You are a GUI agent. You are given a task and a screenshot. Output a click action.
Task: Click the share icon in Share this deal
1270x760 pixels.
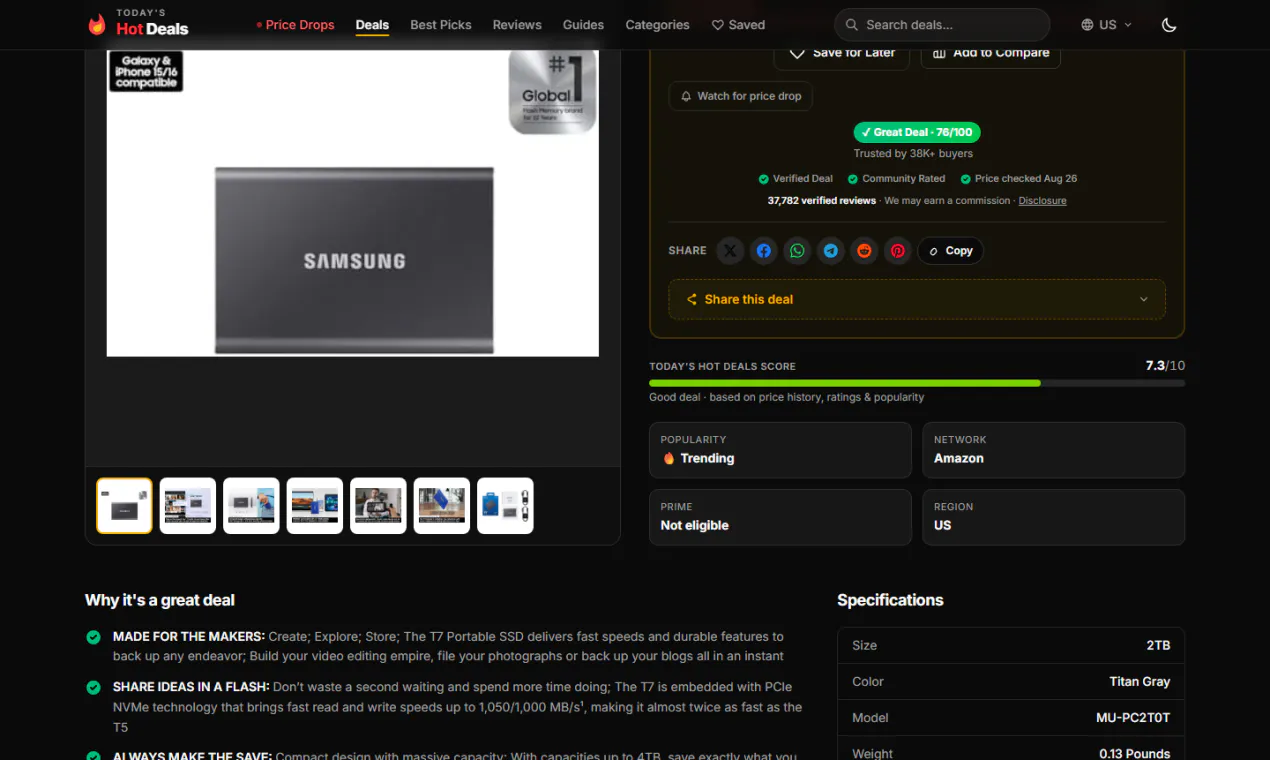click(691, 299)
